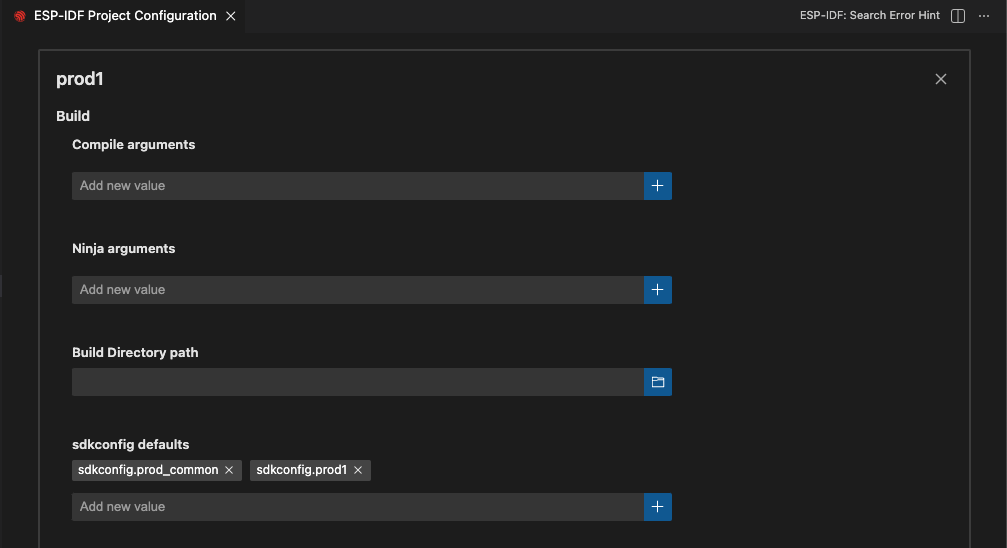
Task: Select the Build Directory path text field
Action: (357, 382)
